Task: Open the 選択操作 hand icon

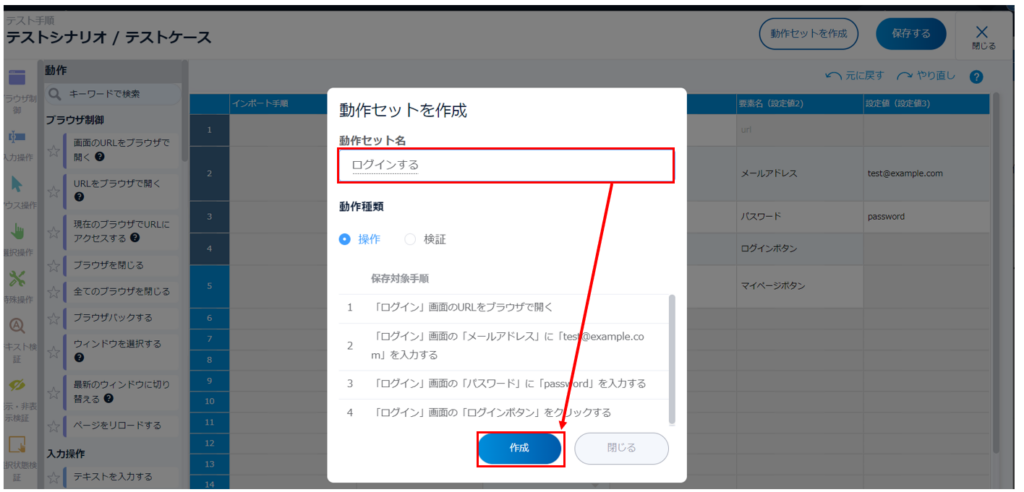Action: pyautogui.click(x=16, y=232)
